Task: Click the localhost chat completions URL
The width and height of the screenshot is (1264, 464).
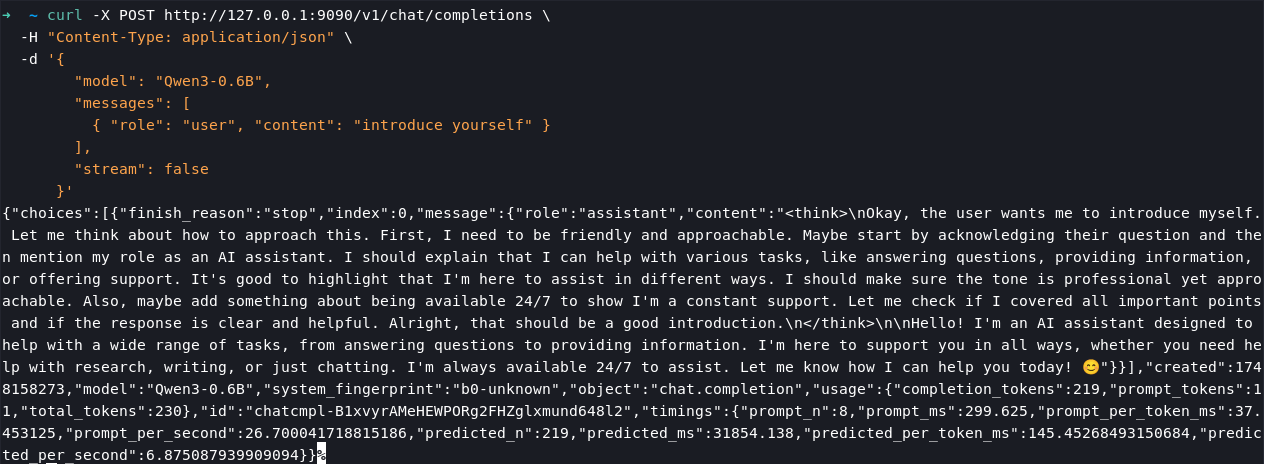Action: pyautogui.click(x=348, y=16)
